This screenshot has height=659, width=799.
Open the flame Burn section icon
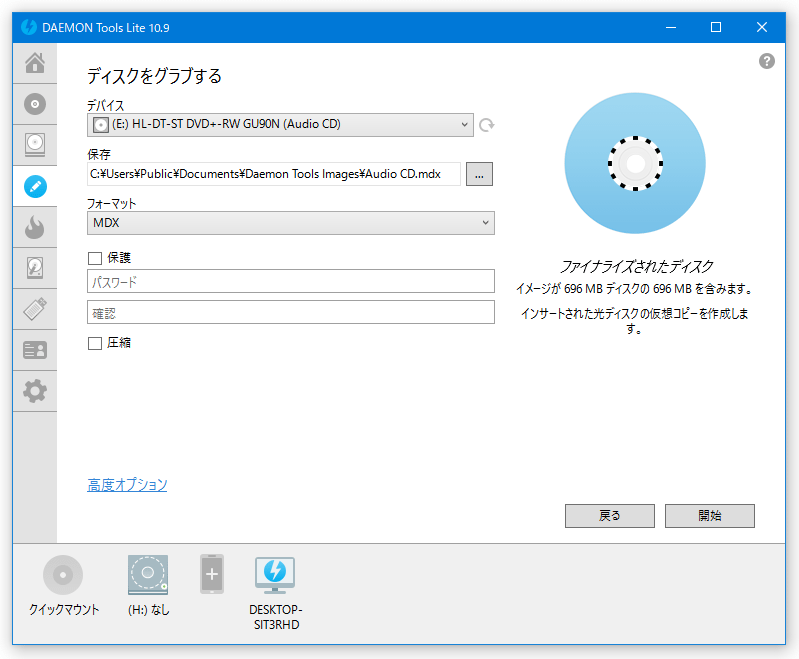[35, 227]
